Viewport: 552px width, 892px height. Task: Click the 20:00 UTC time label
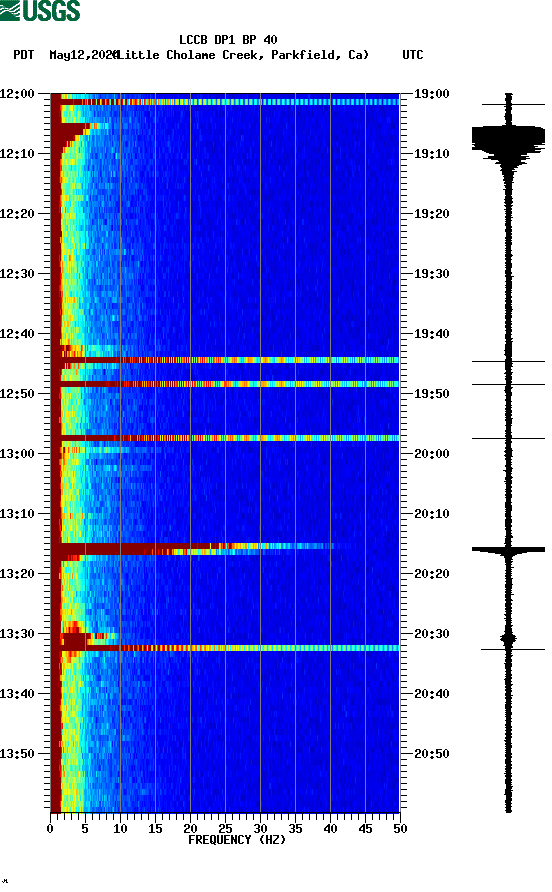431,453
